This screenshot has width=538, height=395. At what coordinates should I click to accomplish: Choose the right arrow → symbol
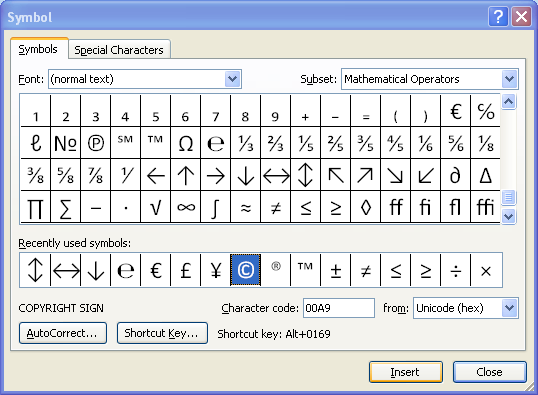coord(215,175)
